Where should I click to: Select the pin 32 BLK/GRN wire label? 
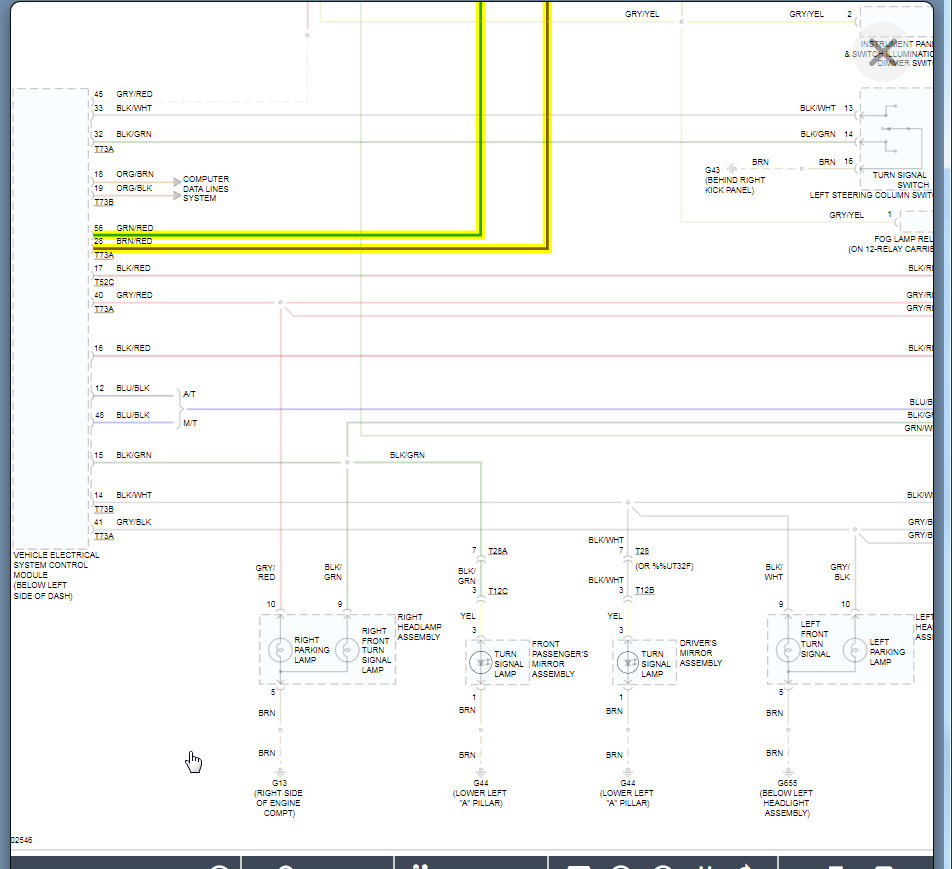(x=134, y=134)
